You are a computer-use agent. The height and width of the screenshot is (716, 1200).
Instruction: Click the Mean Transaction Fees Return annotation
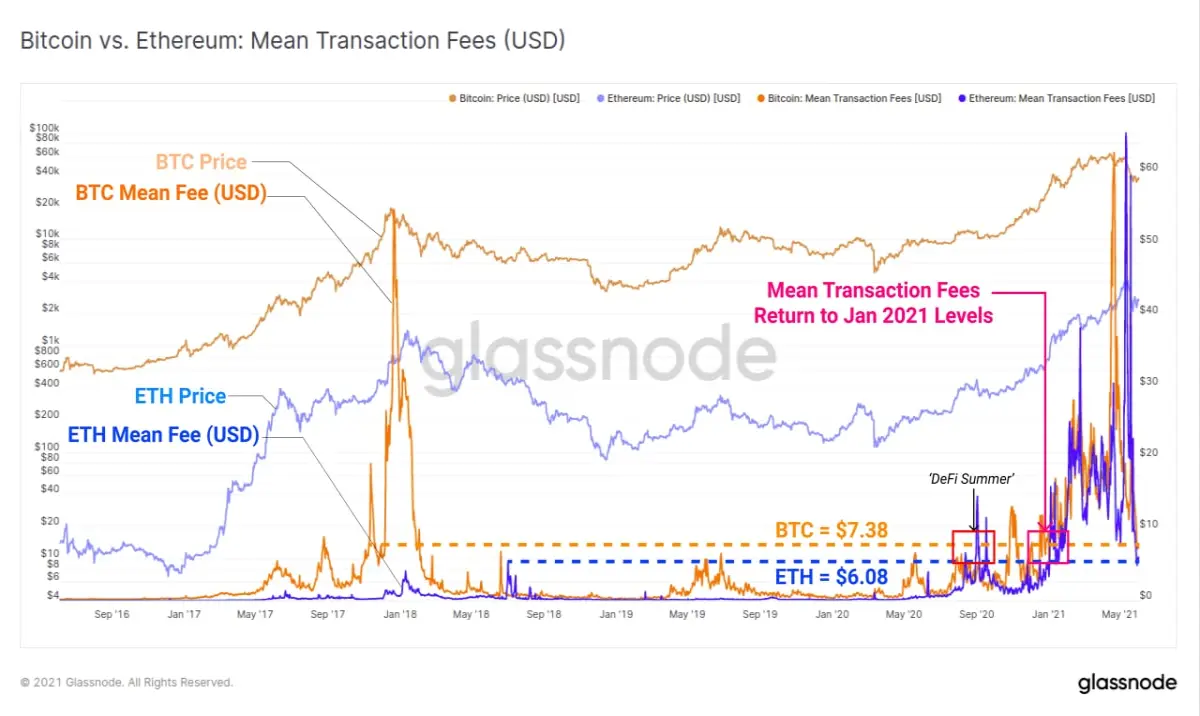pos(874,303)
